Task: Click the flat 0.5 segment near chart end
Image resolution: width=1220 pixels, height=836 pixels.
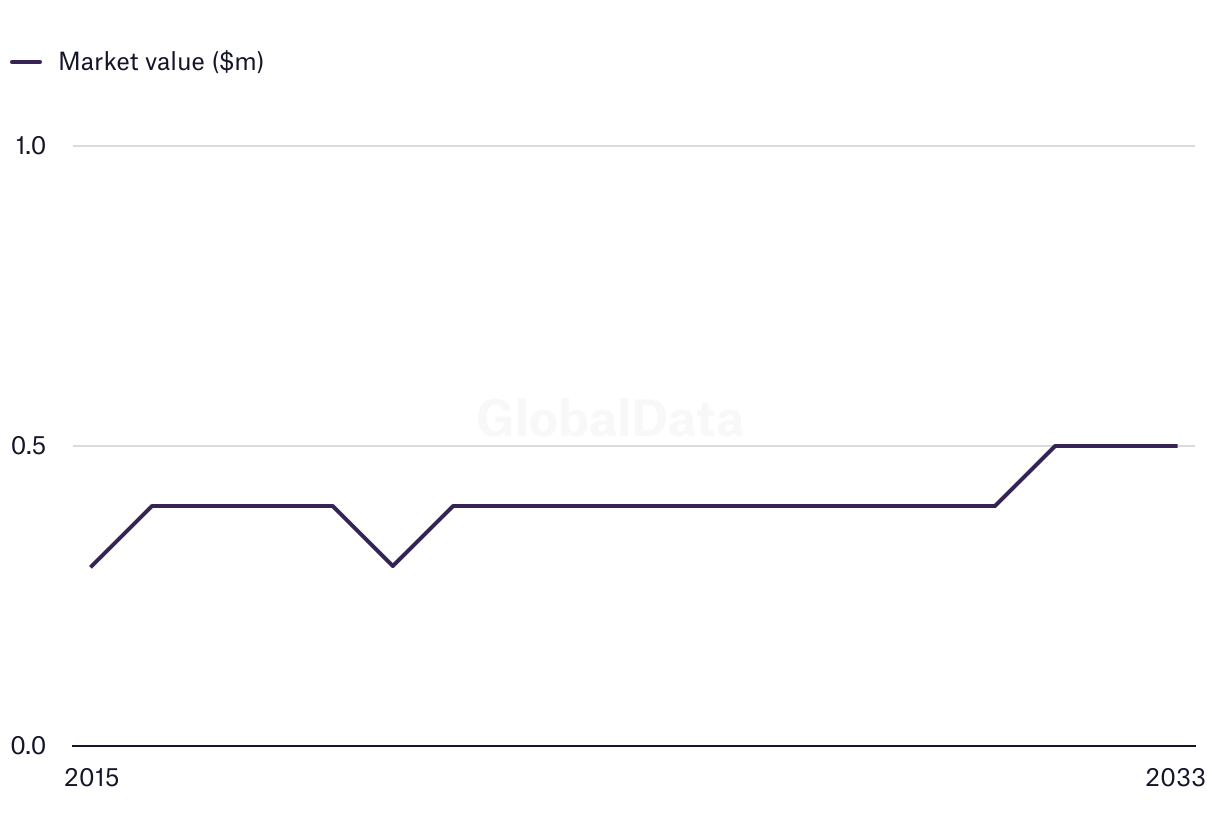Action: 1116,446
